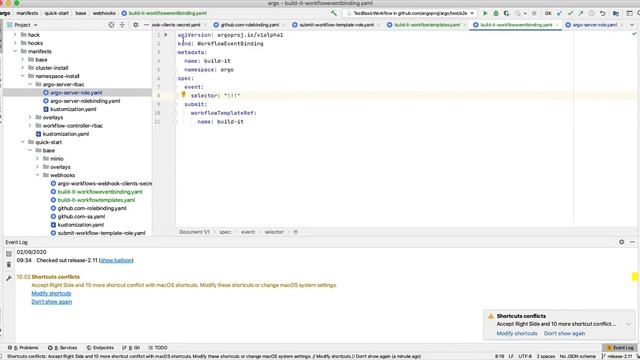This screenshot has height=360, width=640.
Task: Expand the notification balloon chevron
Action: (629, 324)
